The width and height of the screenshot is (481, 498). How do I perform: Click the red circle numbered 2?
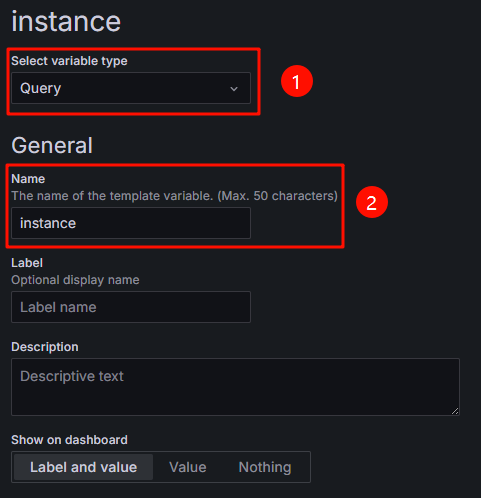pos(372,202)
